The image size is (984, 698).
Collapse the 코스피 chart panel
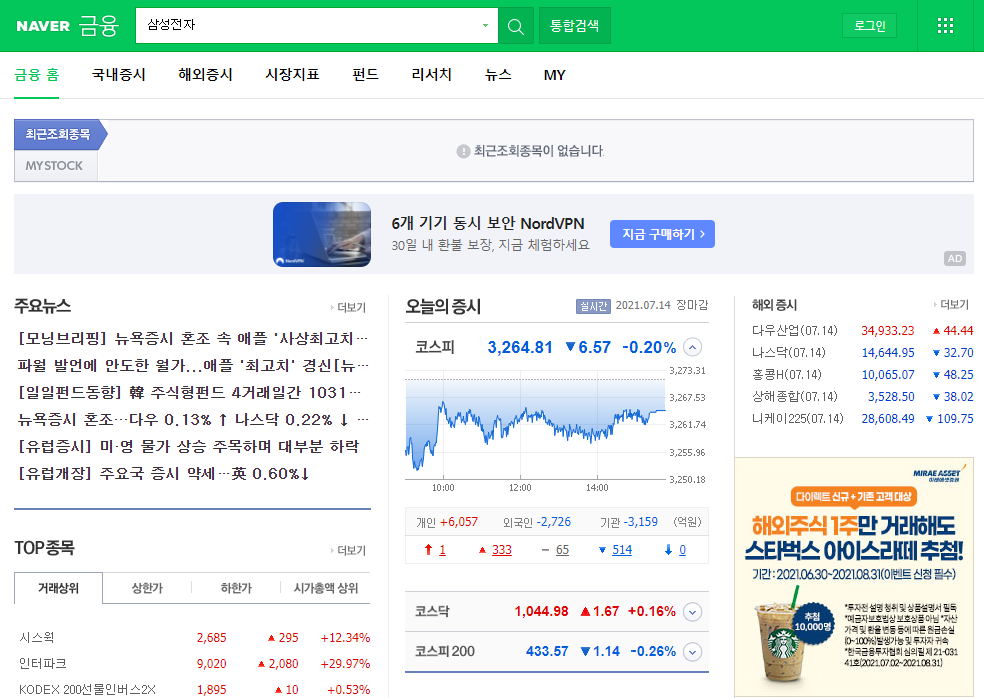[x=692, y=347]
